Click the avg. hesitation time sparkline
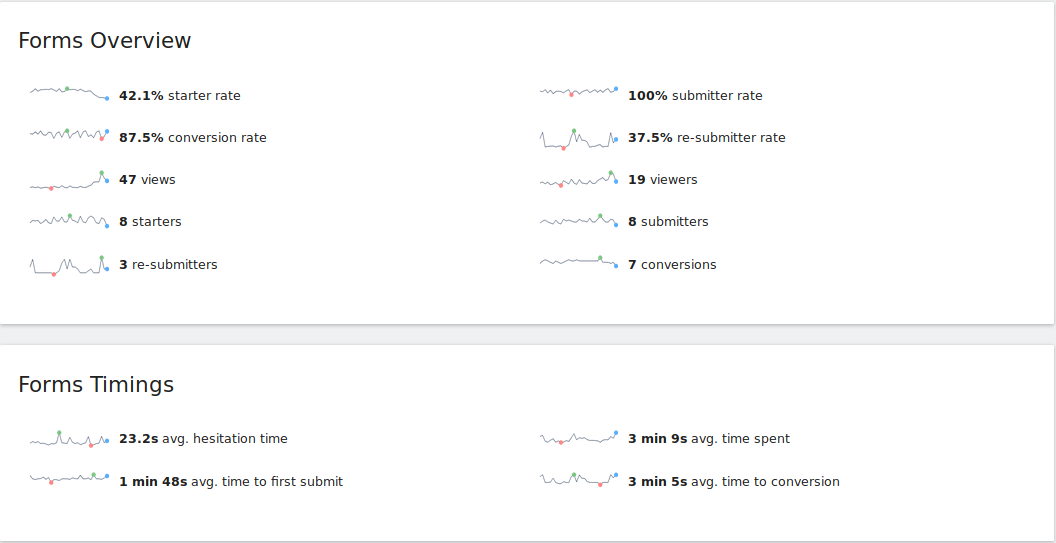 [x=69, y=439]
